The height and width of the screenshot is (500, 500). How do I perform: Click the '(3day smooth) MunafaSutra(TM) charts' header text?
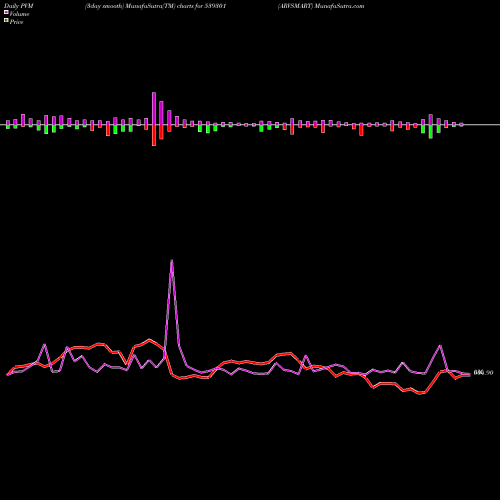pyautogui.click(x=140, y=6)
